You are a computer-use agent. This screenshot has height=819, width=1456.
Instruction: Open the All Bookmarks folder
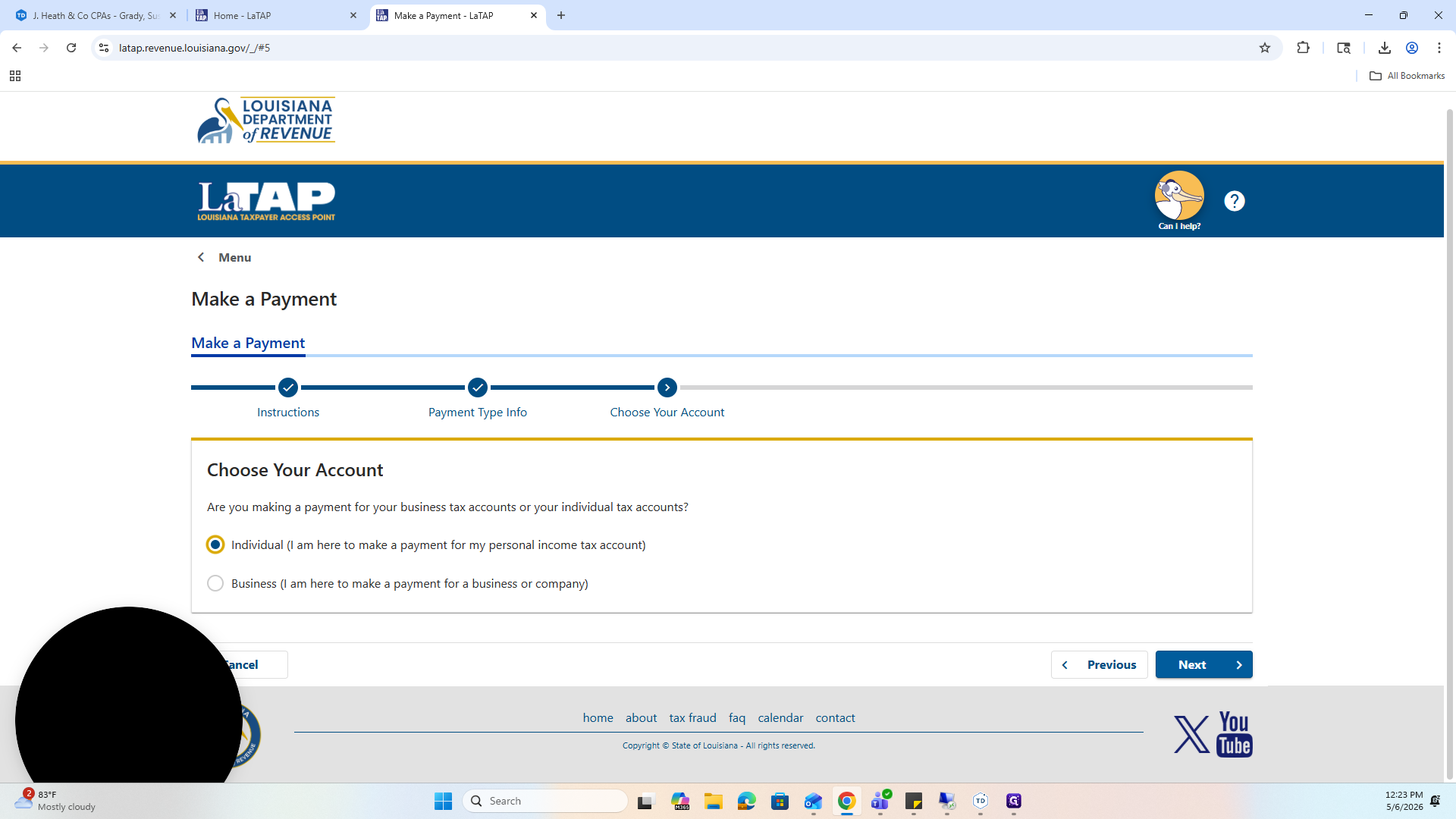tap(1407, 76)
